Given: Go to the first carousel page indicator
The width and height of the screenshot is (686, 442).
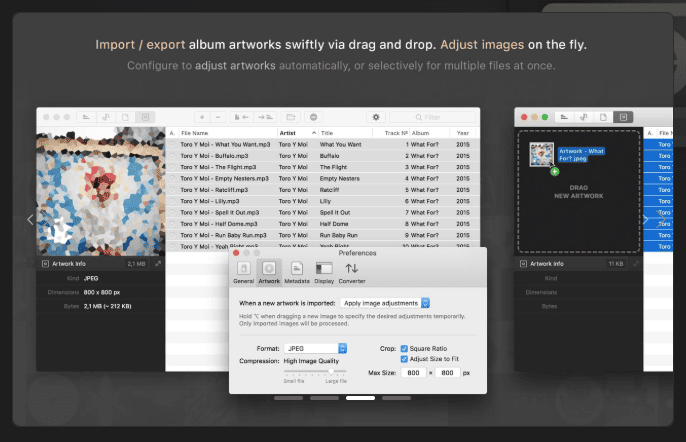Looking at the screenshot, I should click(x=288, y=398).
